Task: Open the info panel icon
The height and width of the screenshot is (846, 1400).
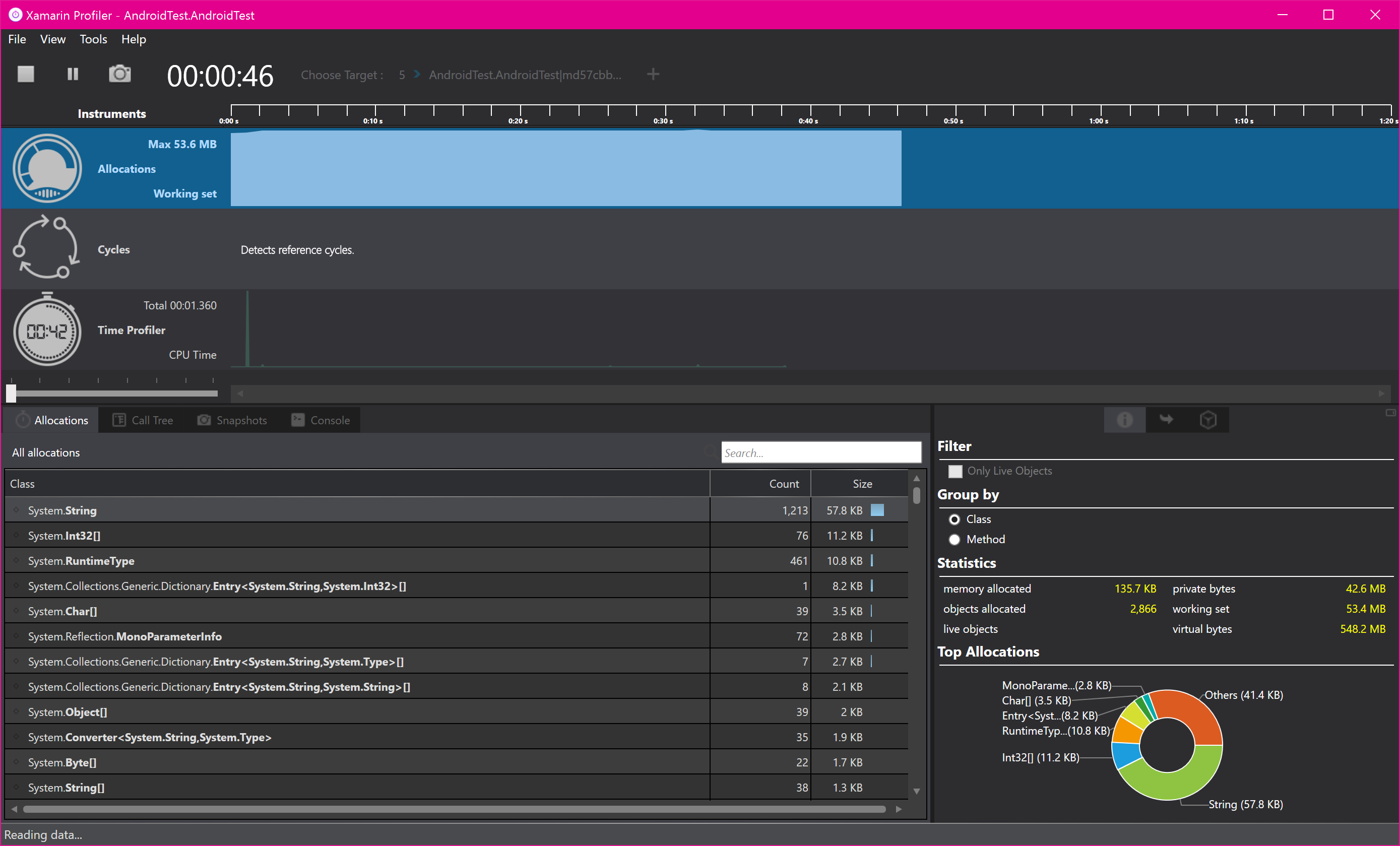Action: tap(1124, 420)
